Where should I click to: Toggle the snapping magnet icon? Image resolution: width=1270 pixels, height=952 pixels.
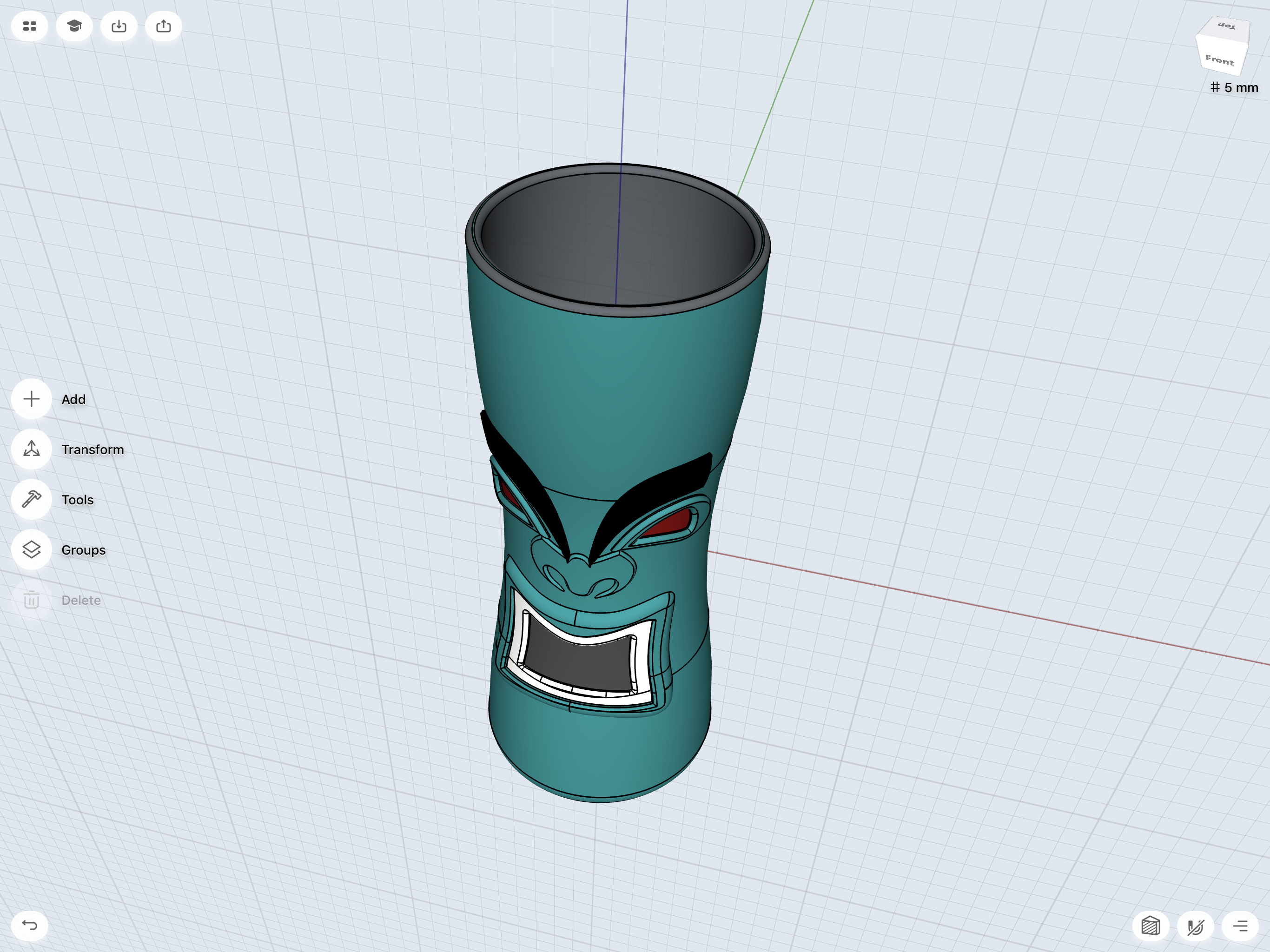(x=1195, y=926)
